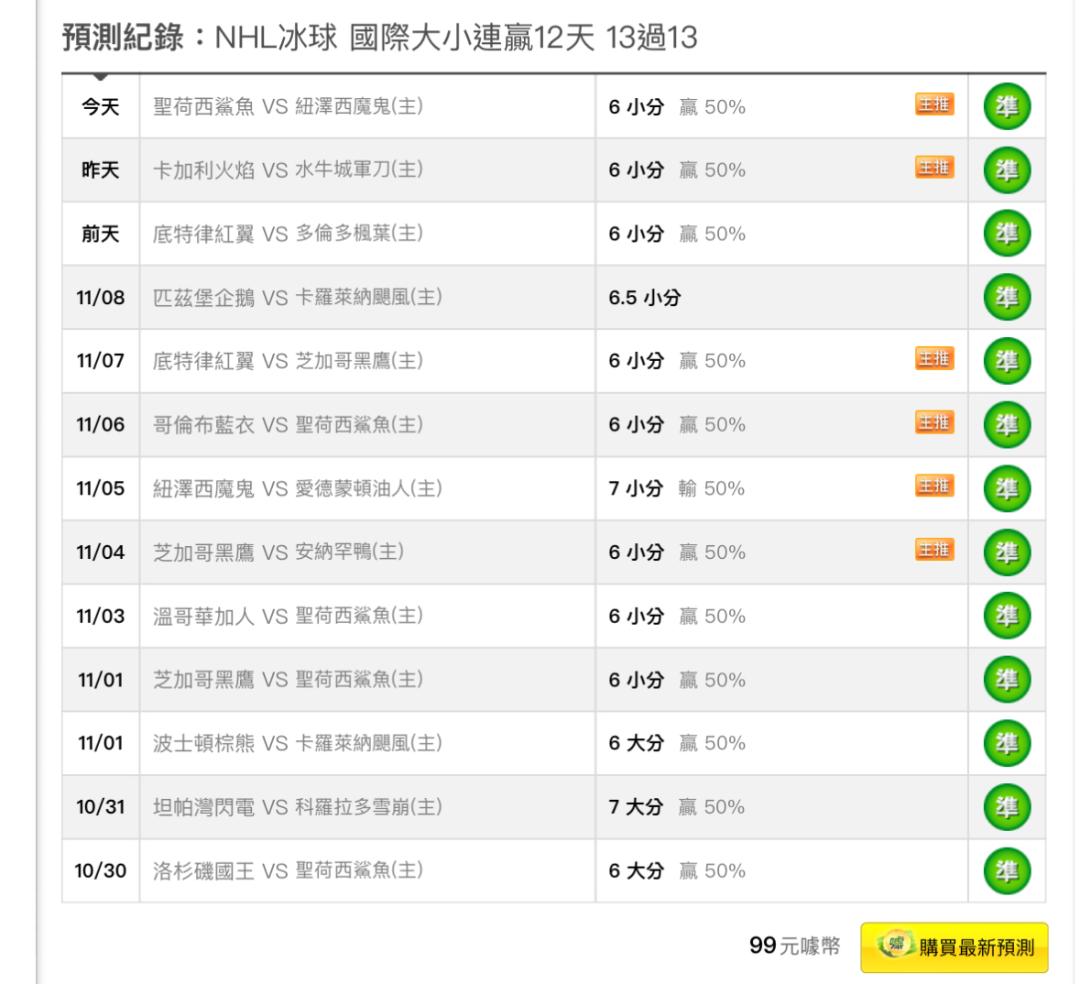Click the green 準 icon in 11/08 row
The height and width of the screenshot is (984, 1080).
click(1006, 297)
